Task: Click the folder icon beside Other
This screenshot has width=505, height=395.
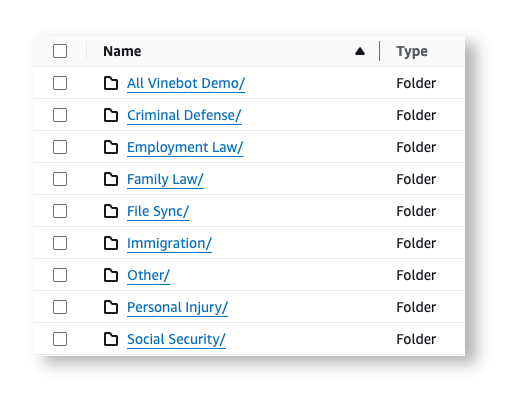Action: point(111,275)
